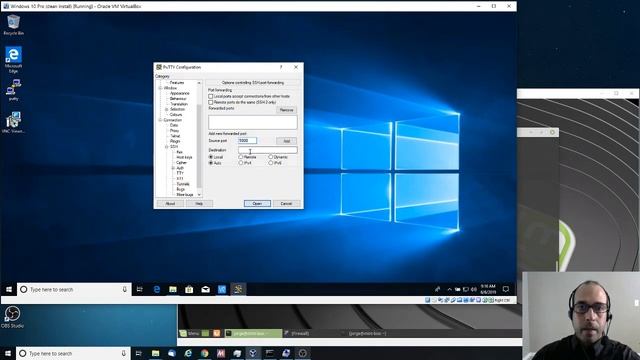Click the Forwarded ports list box
Viewport: 640px width, 360px height.
[253, 122]
